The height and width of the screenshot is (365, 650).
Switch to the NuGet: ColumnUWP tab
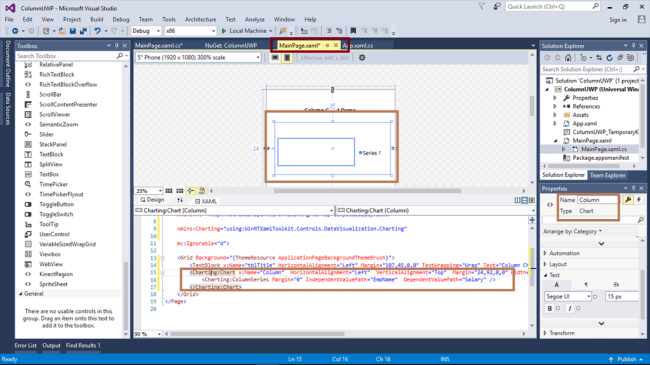pyautogui.click(x=231, y=46)
